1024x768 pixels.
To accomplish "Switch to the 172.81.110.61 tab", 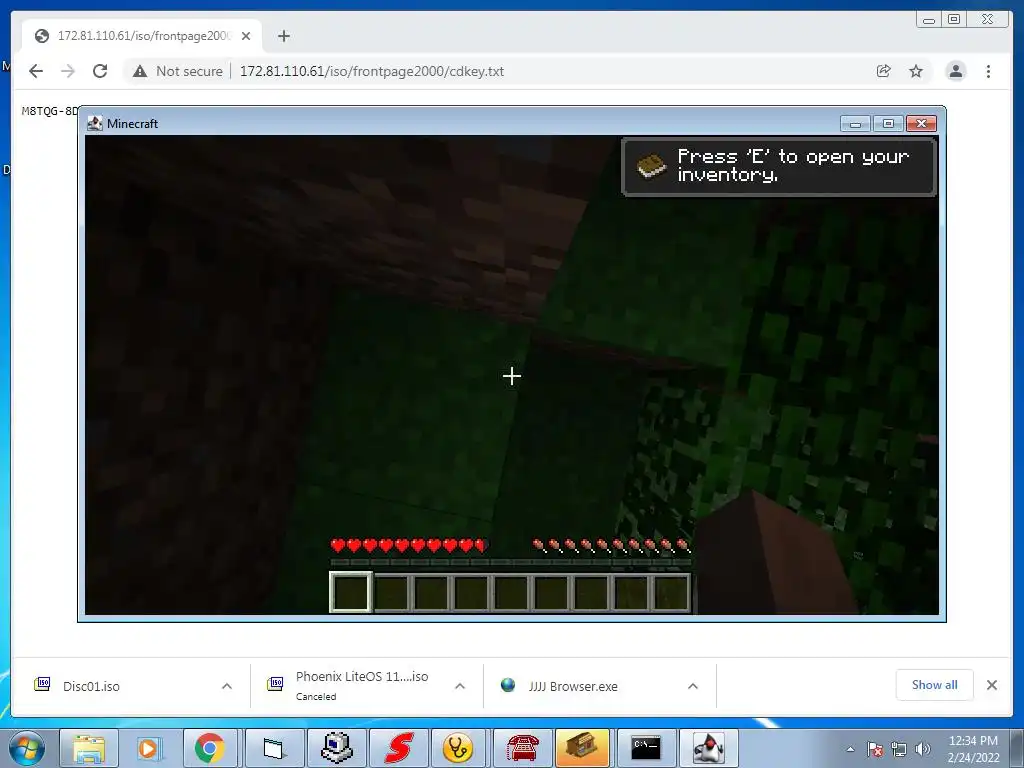I will coord(142,36).
